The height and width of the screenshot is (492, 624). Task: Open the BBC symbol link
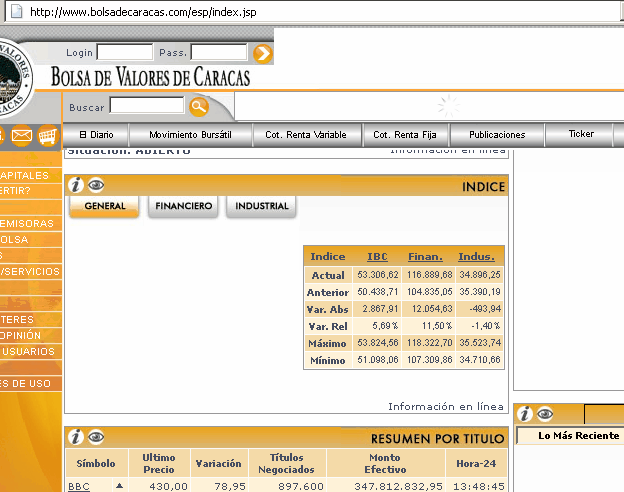pos(79,486)
